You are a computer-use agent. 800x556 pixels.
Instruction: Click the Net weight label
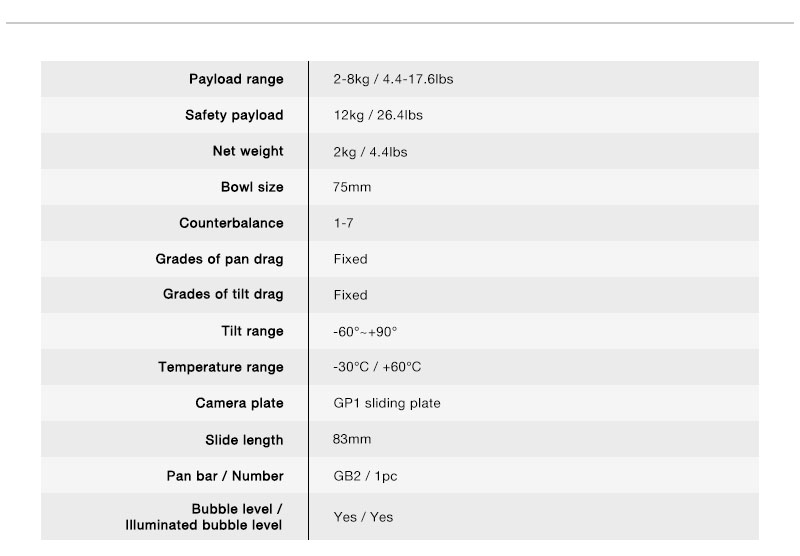[x=247, y=151]
